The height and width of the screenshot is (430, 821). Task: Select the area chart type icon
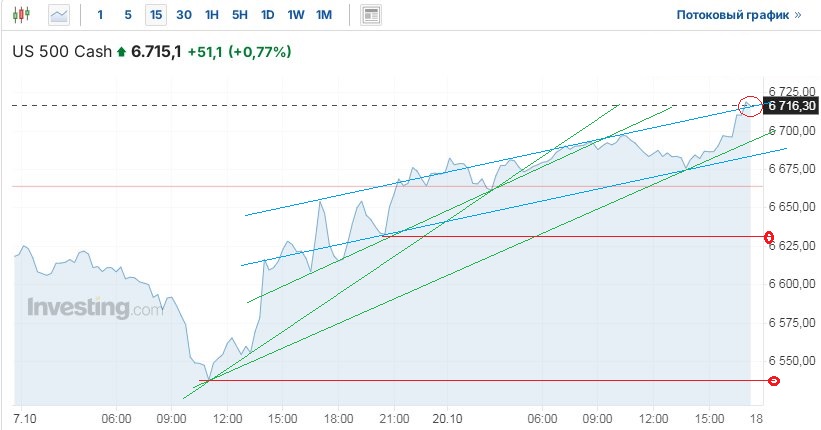click(x=59, y=15)
